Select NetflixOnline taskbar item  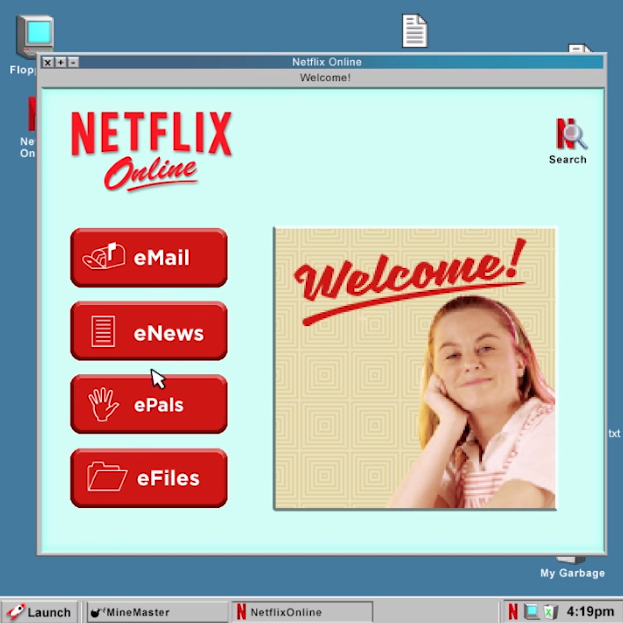(x=302, y=612)
